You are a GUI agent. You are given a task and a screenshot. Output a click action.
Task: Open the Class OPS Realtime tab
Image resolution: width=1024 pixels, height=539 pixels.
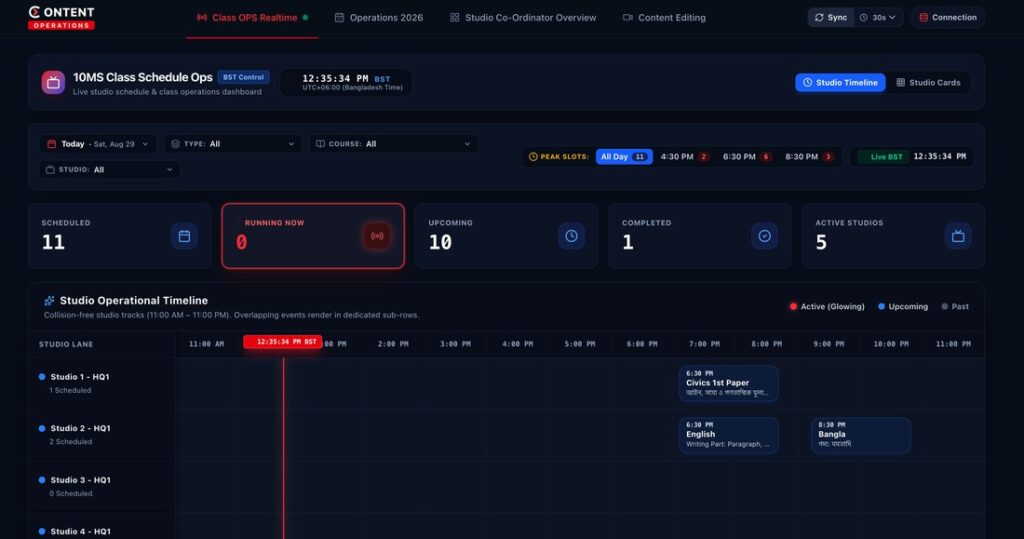[252, 18]
